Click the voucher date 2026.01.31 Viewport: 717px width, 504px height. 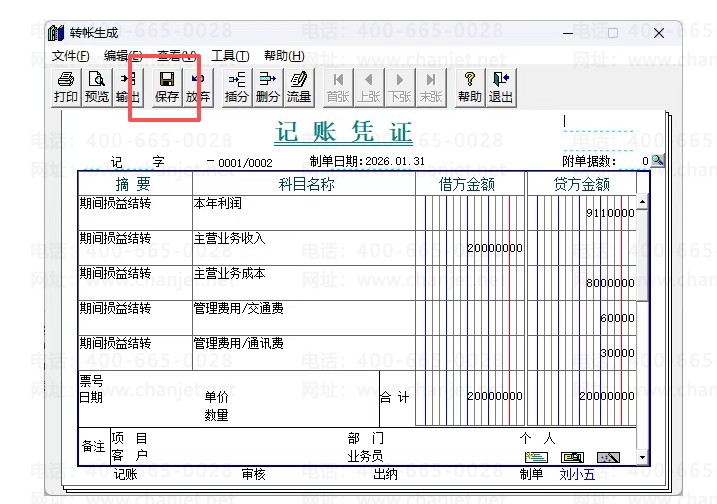pos(395,161)
